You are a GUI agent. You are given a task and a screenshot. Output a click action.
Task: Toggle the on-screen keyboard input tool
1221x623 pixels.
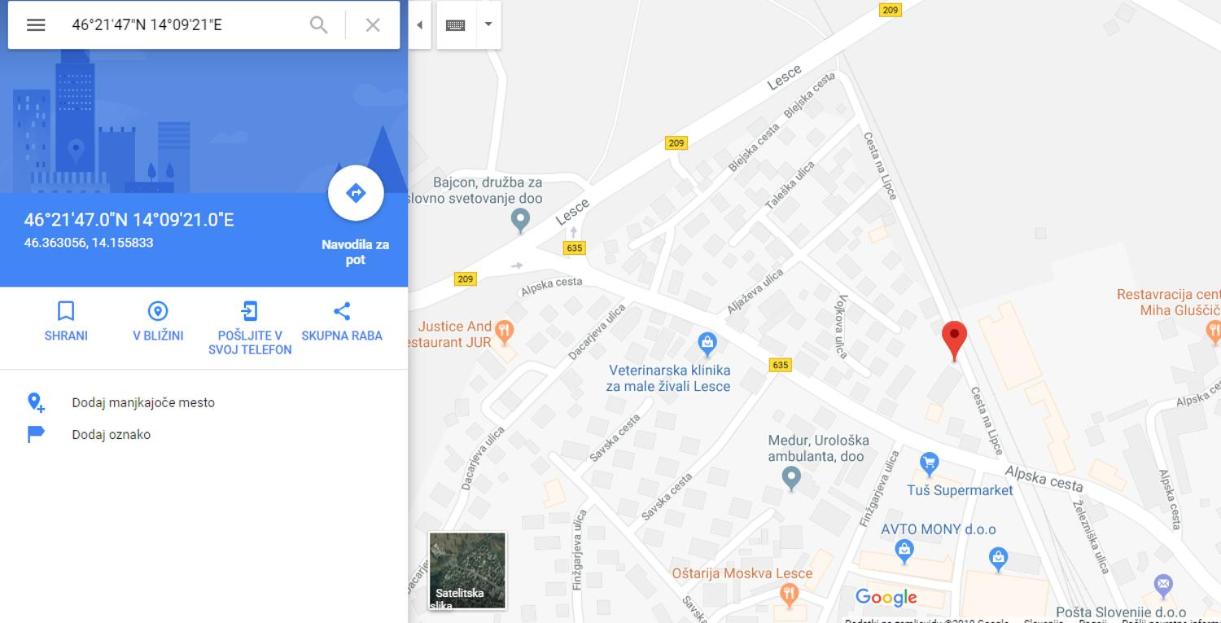(456, 25)
